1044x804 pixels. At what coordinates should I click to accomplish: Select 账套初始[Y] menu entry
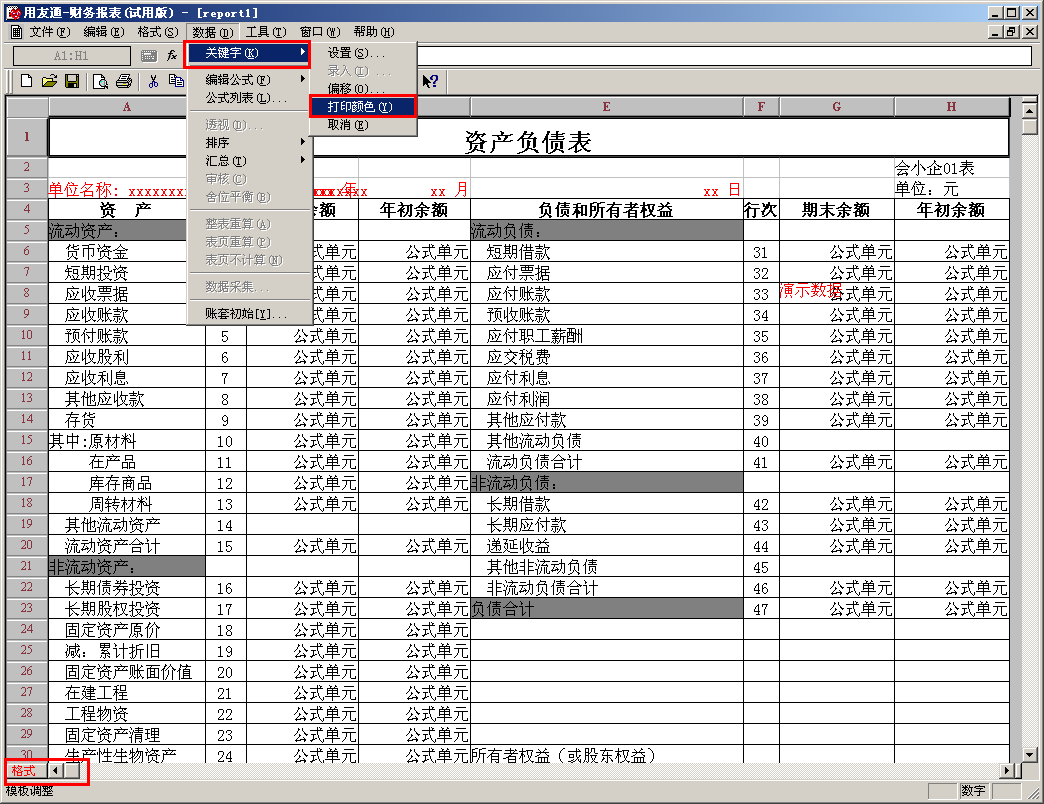coord(248,313)
